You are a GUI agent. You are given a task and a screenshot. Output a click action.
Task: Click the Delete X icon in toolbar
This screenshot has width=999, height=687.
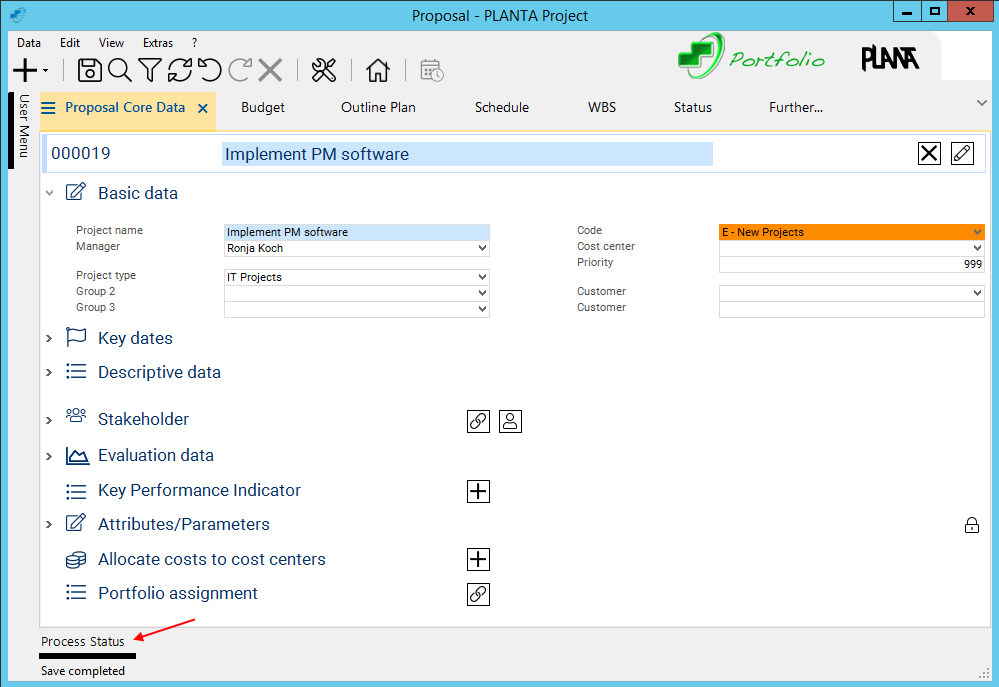(270, 70)
